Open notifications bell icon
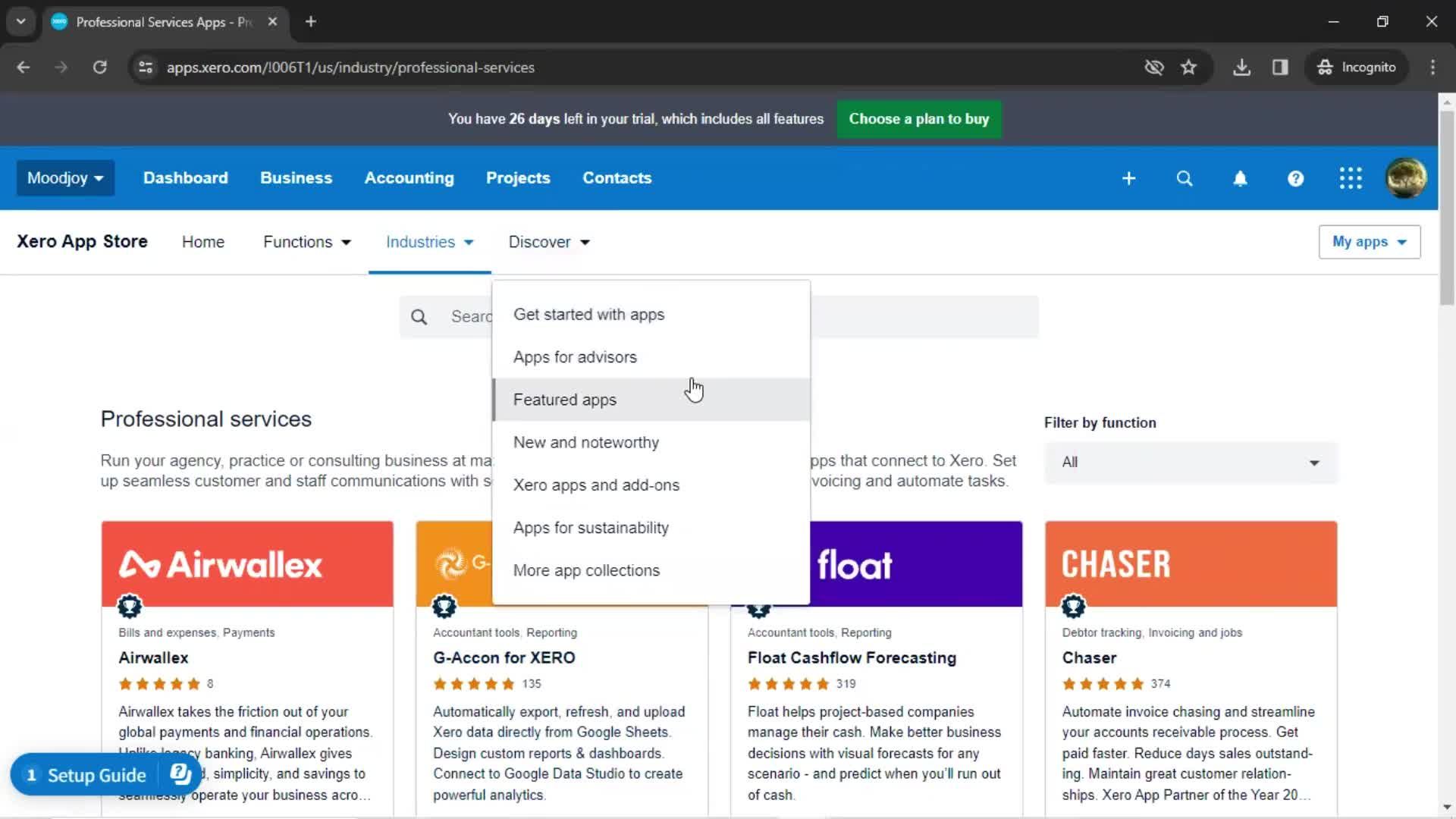Viewport: 1456px width, 819px height. 1240,178
